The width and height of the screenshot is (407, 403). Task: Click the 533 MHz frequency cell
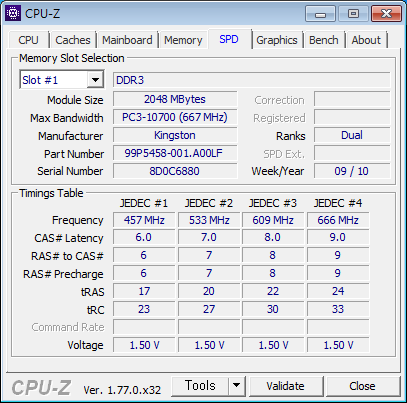209,220
